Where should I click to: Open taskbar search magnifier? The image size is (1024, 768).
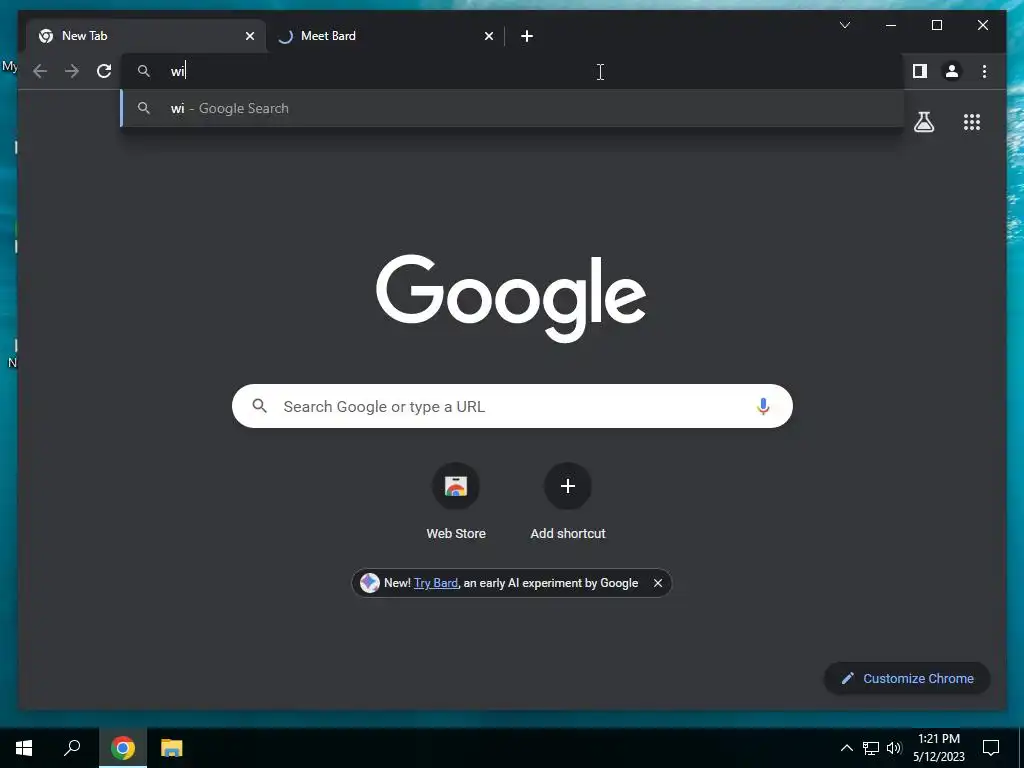72,748
